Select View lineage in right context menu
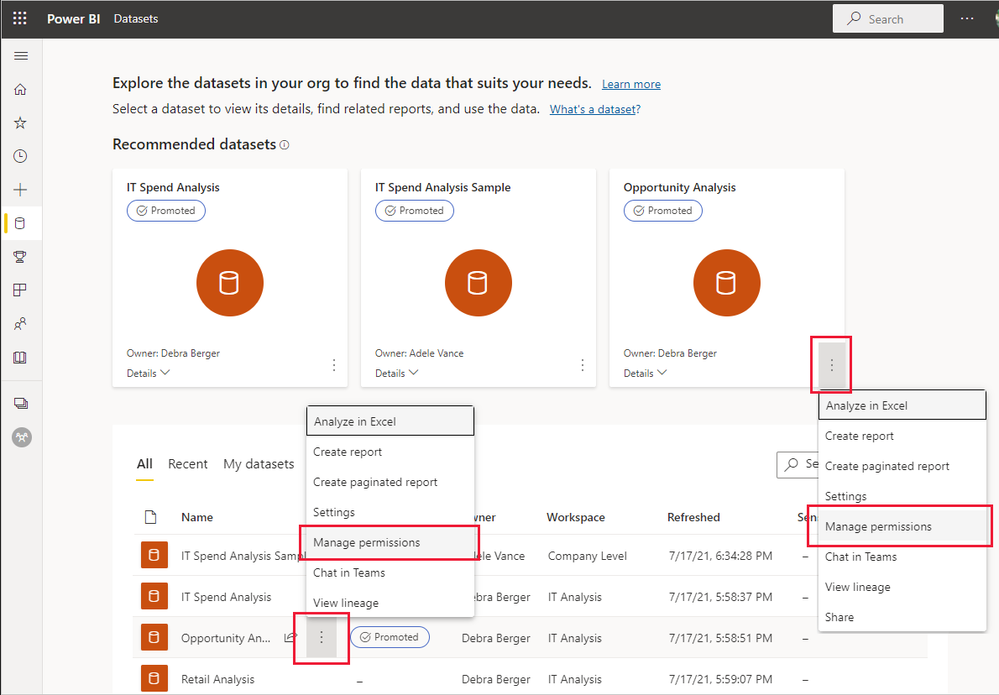This screenshot has width=999, height=695. 902,587
